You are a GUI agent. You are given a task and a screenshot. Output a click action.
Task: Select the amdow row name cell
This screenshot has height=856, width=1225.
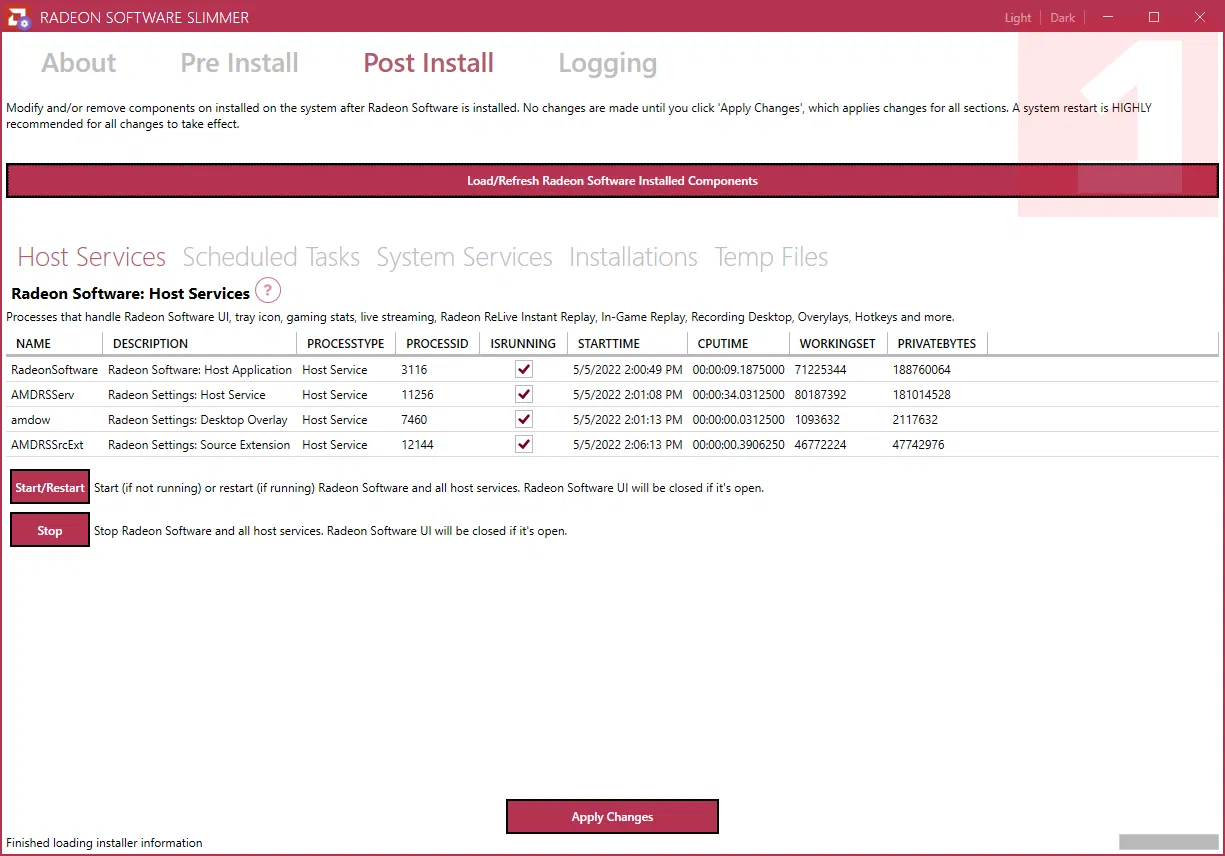coord(31,420)
